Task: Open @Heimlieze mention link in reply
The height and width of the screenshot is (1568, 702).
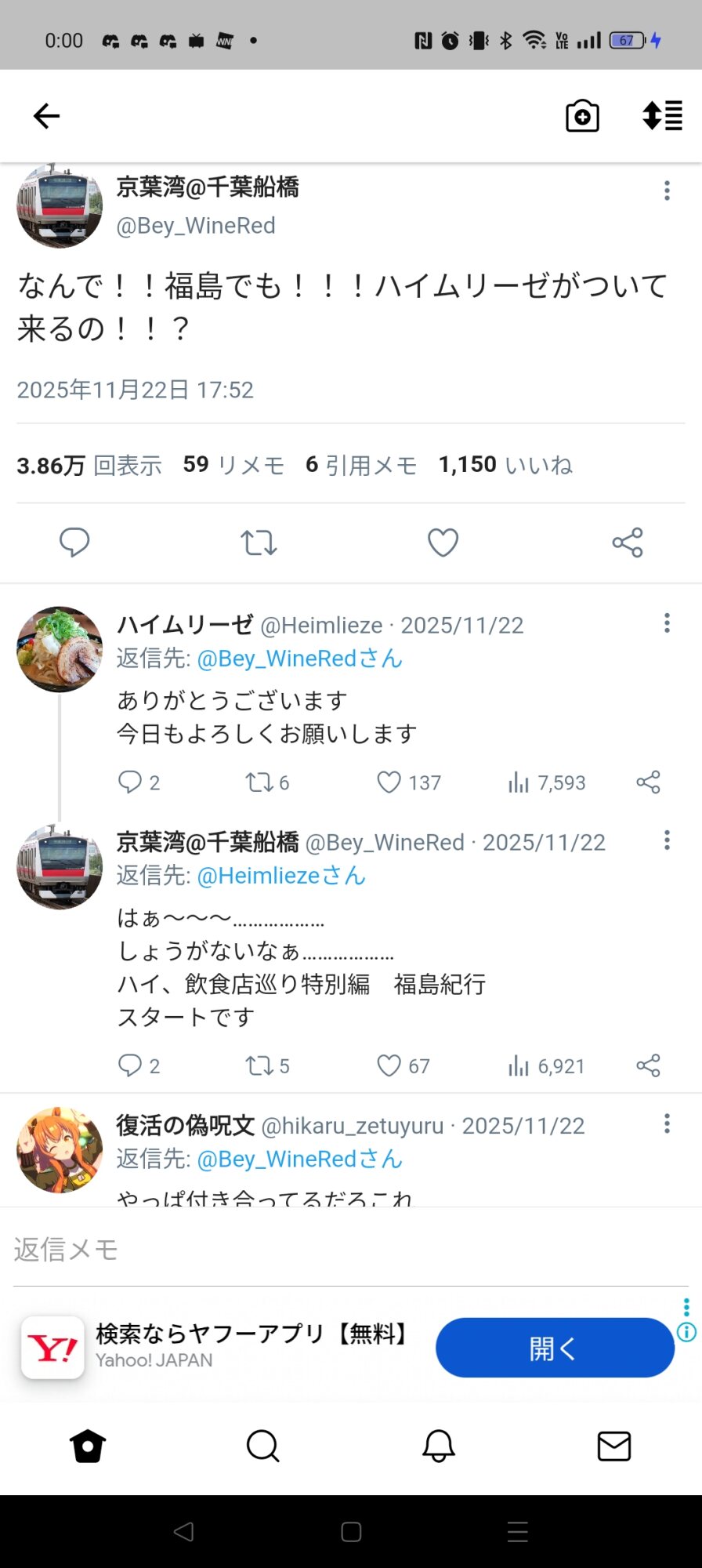Action: click(x=280, y=876)
